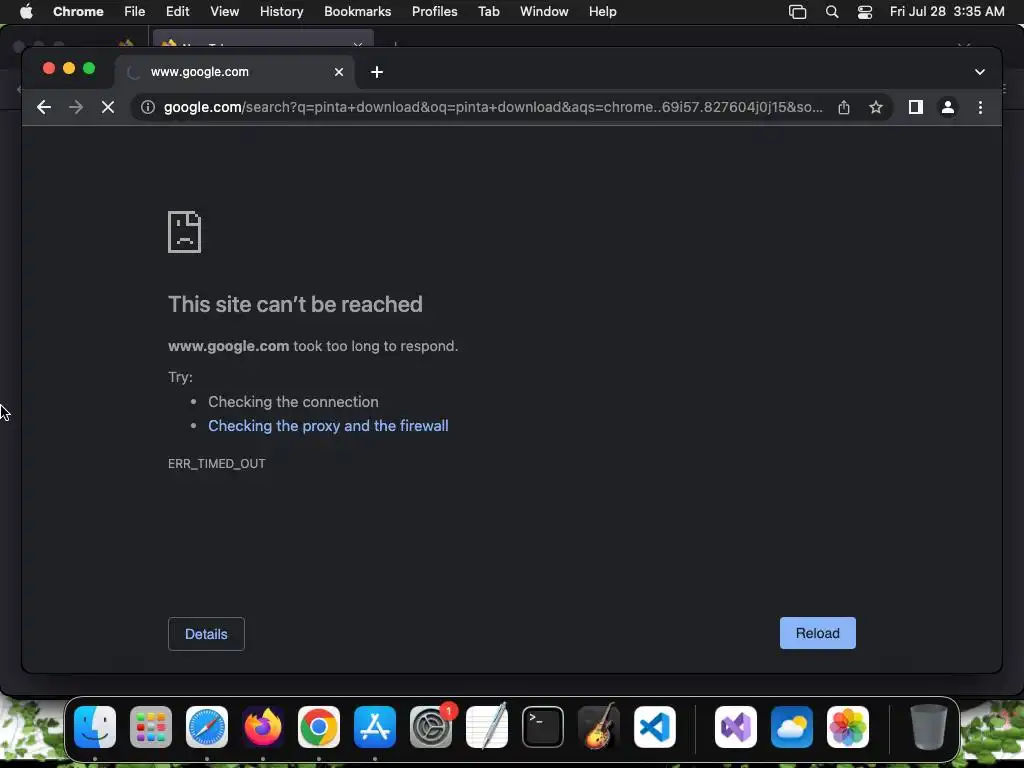Click the sad page error icon
Viewport: 1024px width, 768px height.
(x=184, y=232)
